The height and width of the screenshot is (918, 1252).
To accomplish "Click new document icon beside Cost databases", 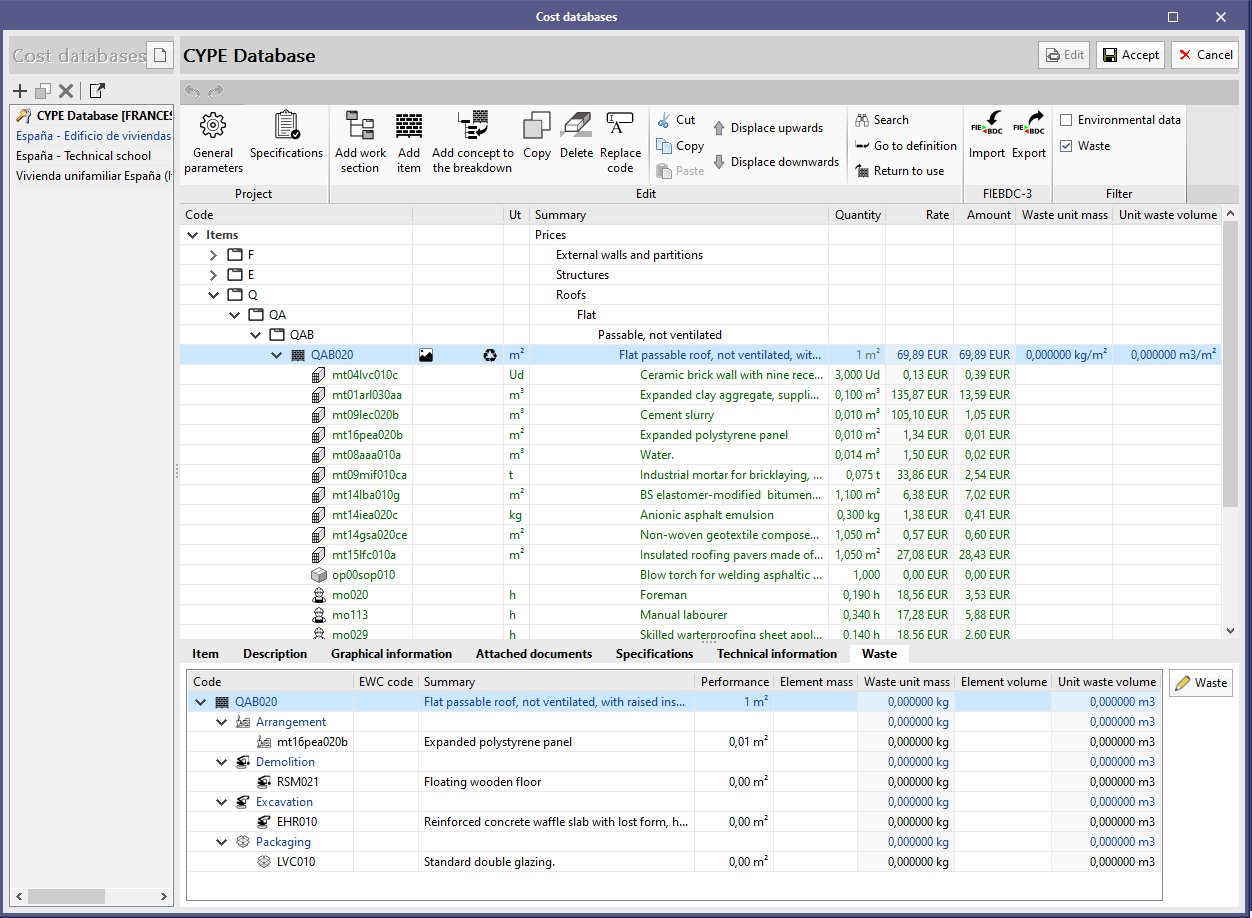I will coord(159,55).
